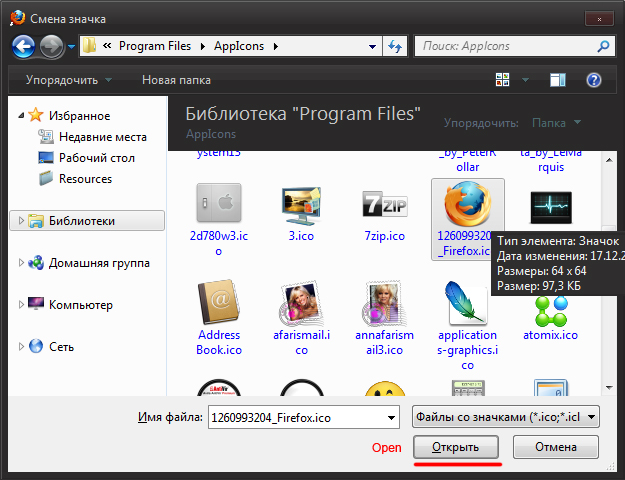Image resolution: width=625 pixels, height=480 pixels.
Task: Select the 3.ico monitor icon
Action: pyautogui.click(x=301, y=205)
